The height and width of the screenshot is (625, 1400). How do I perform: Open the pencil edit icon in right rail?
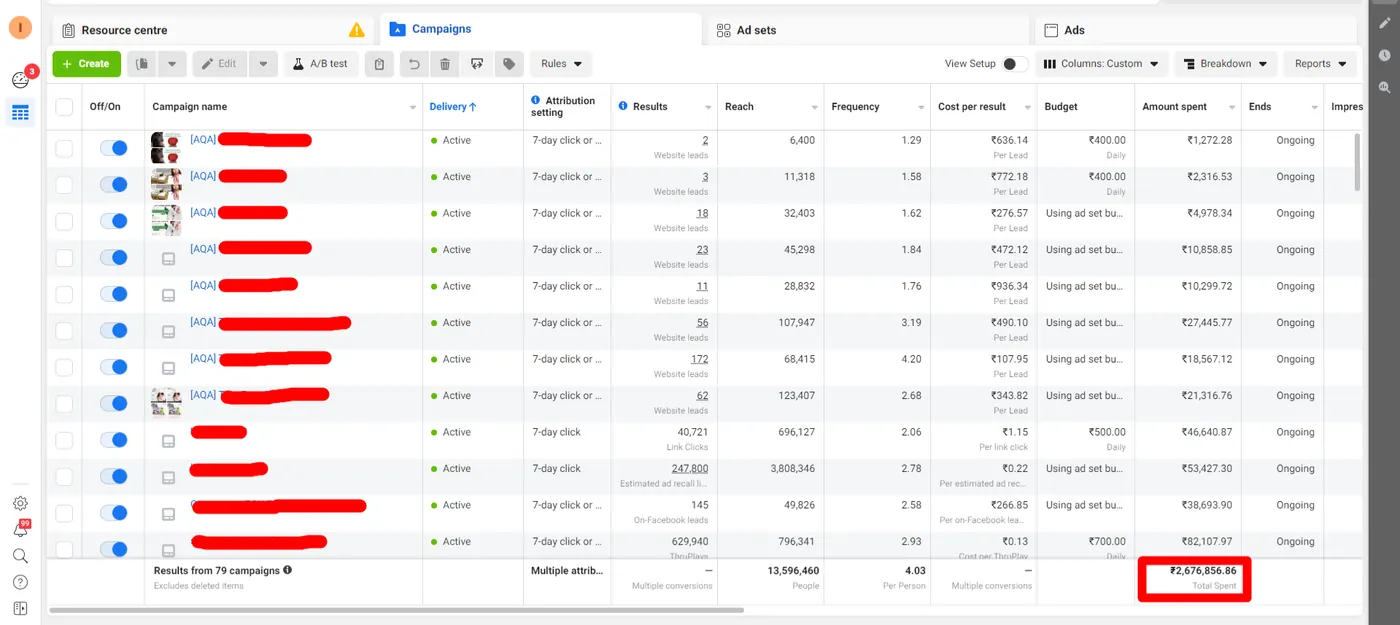point(1385,23)
